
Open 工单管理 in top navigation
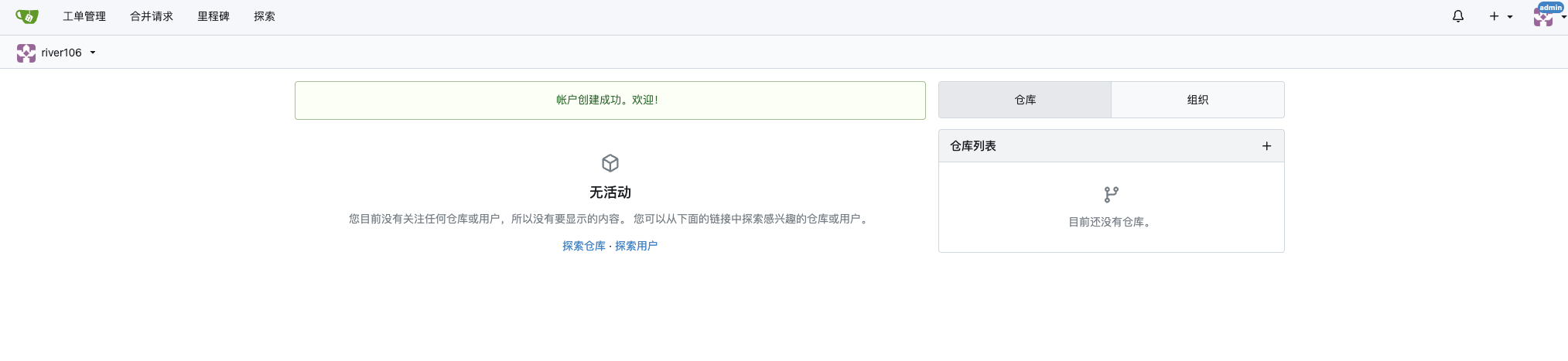point(84,16)
